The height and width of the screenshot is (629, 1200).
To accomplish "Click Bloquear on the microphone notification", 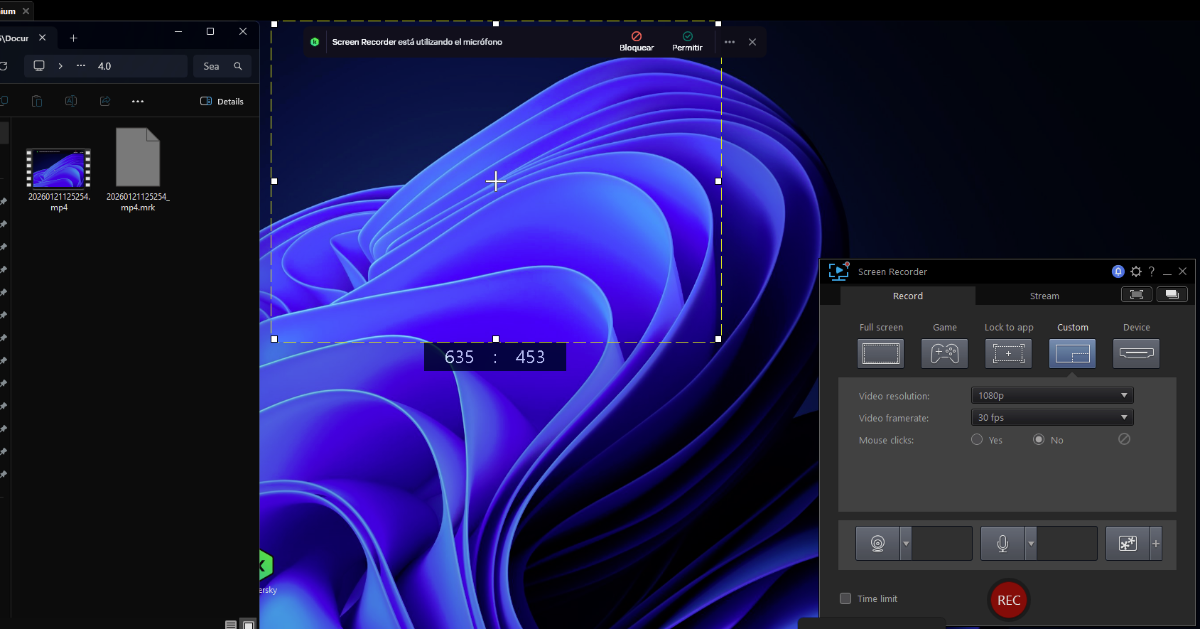I will pos(636,41).
